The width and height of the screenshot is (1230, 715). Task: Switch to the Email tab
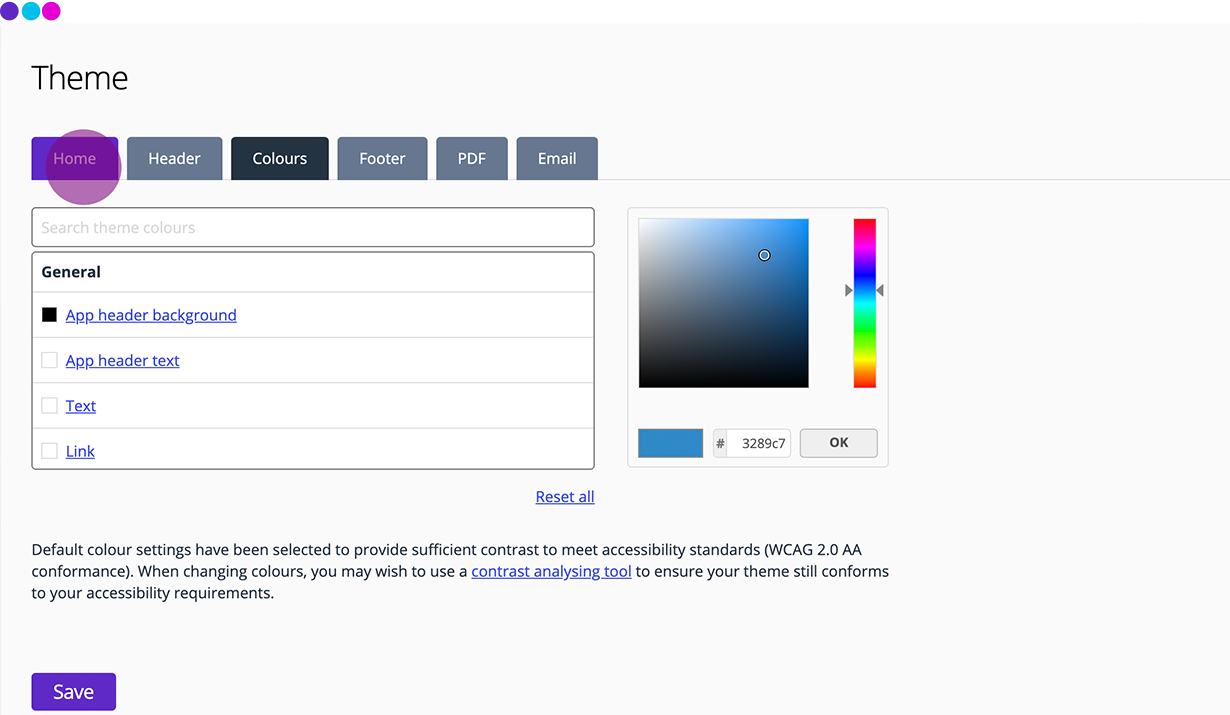pyautogui.click(x=557, y=159)
